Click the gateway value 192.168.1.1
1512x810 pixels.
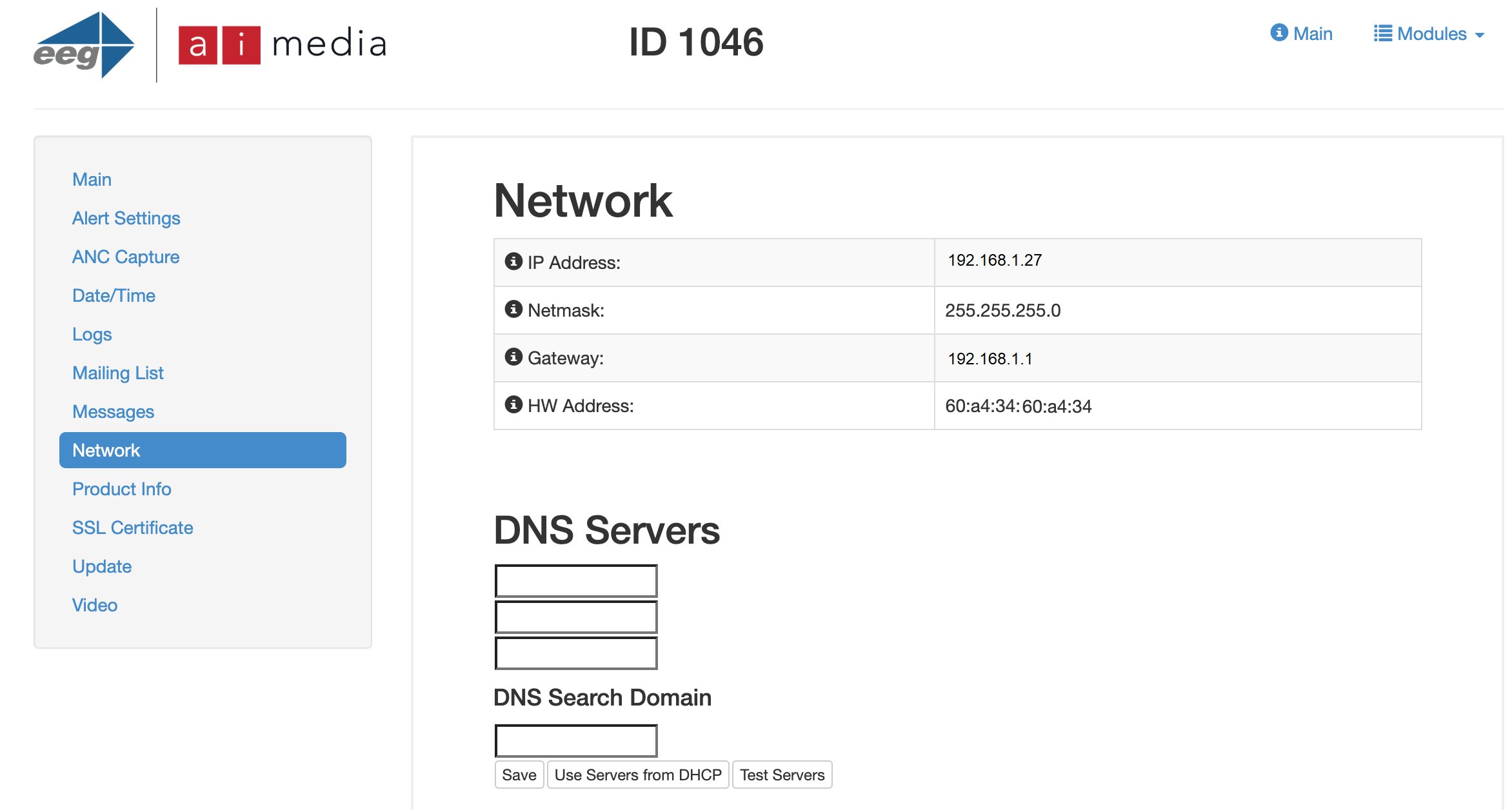990,359
